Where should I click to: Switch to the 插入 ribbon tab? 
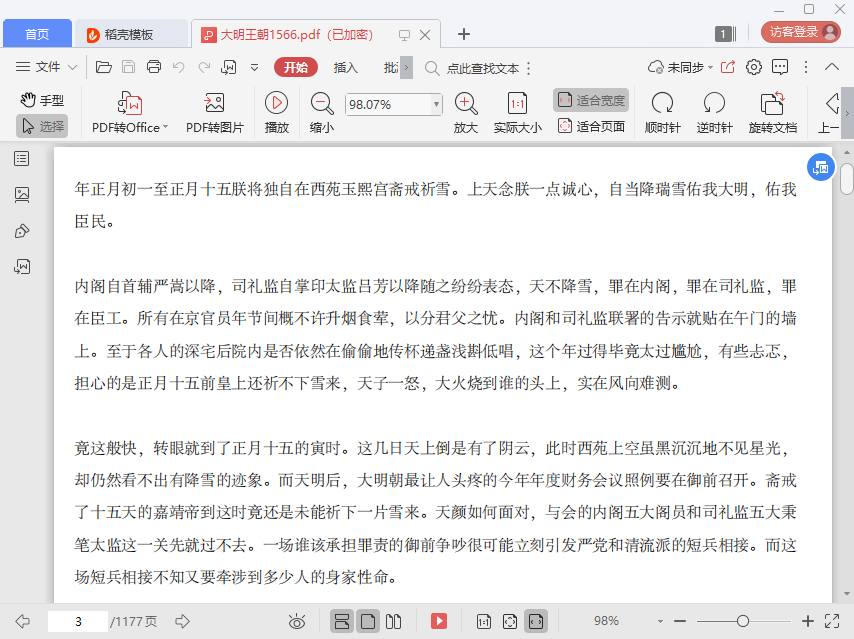pos(345,68)
